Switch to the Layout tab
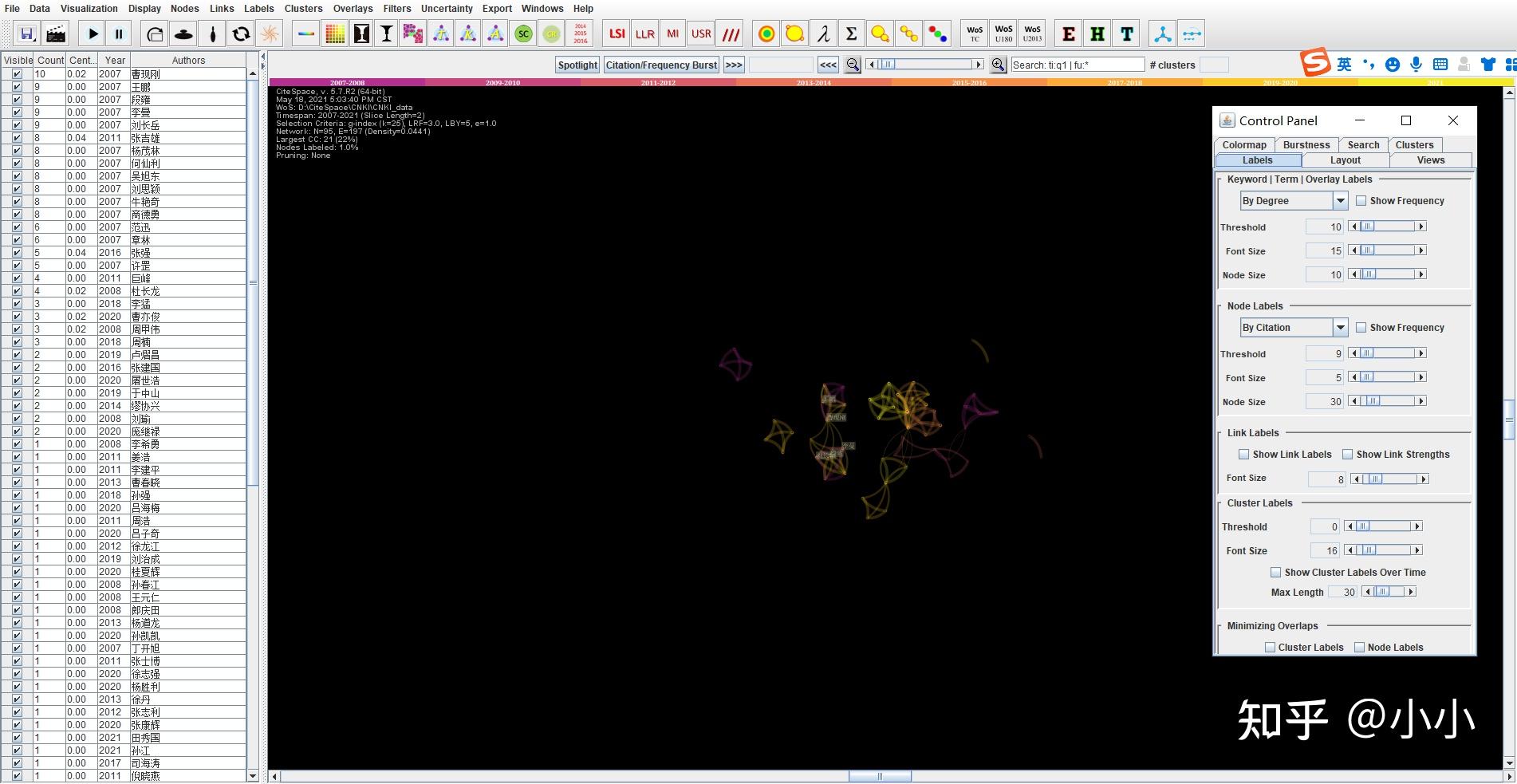This screenshot has height=784, width=1517. (x=1345, y=160)
